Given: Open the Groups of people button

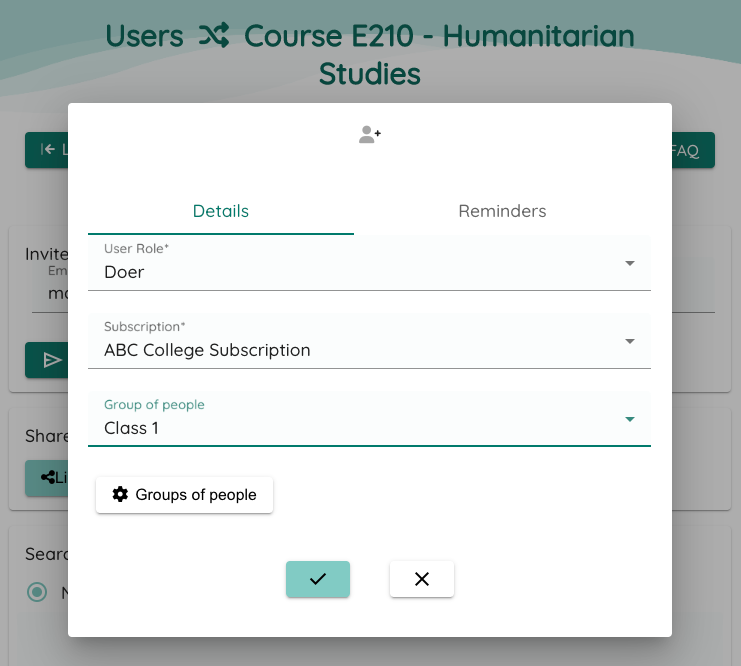Looking at the screenshot, I should [x=184, y=494].
